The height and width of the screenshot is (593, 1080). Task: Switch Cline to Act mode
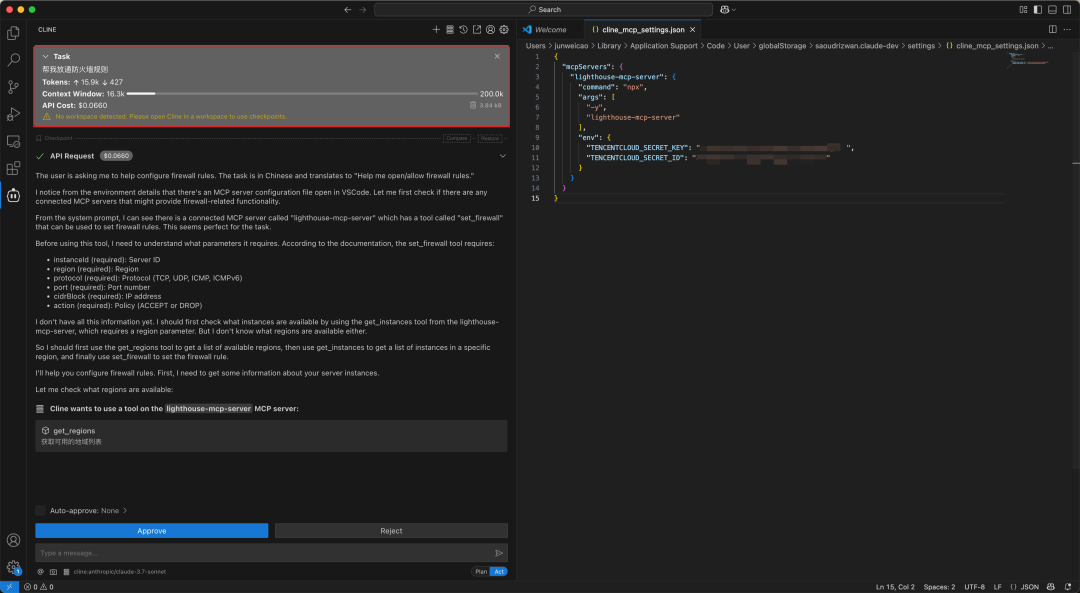[499, 572]
